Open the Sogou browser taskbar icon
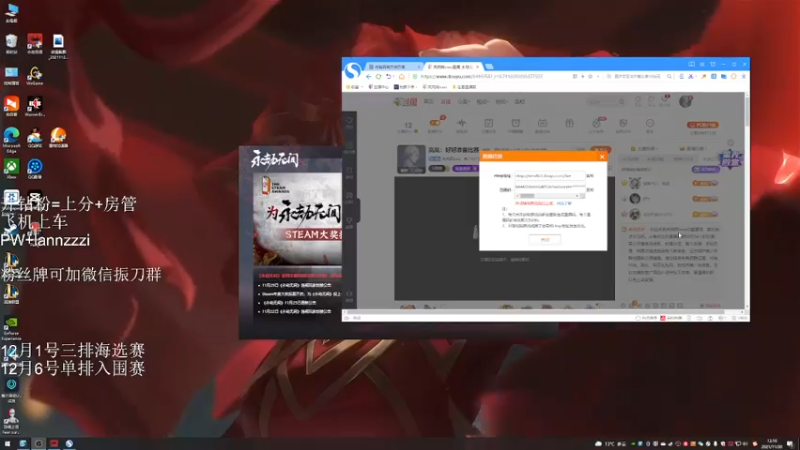Image resolution: width=800 pixels, height=450 pixels. pos(69,444)
